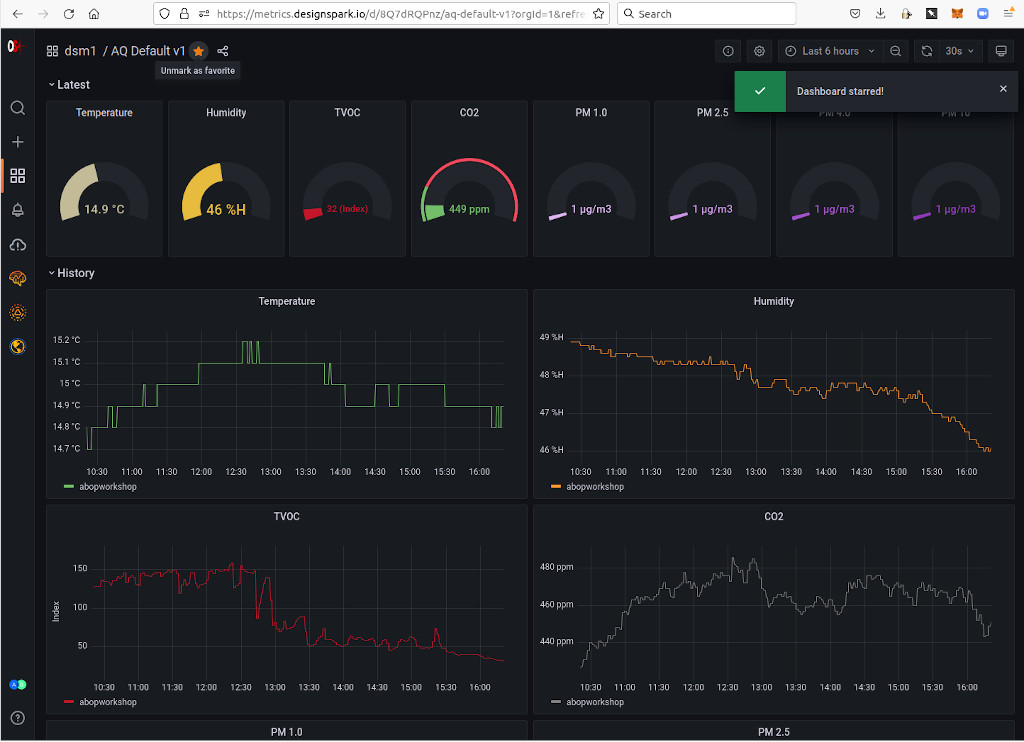Click the zoom out time range icon
The width and height of the screenshot is (1024, 742).
895,51
